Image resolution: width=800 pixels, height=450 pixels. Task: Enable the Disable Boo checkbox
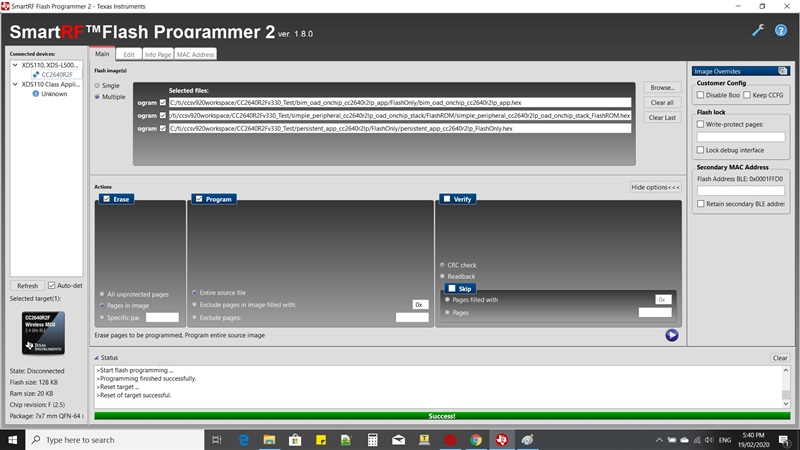pos(701,95)
